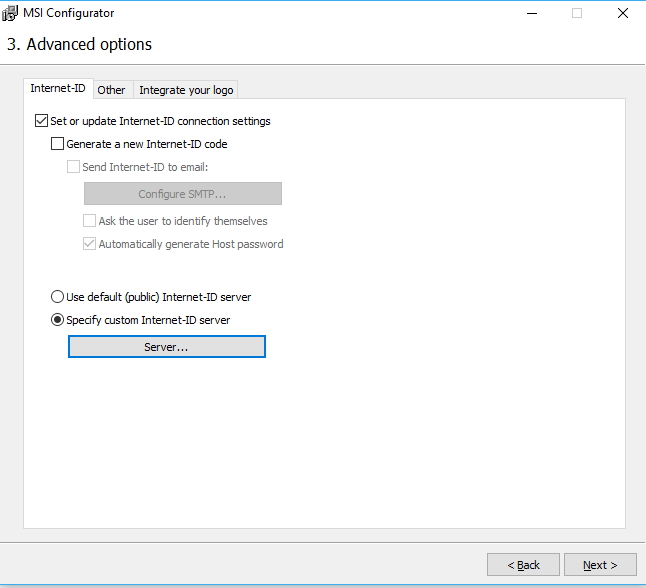Click the maximize window button
This screenshot has height=588, width=646.
click(x=576, y=14)
